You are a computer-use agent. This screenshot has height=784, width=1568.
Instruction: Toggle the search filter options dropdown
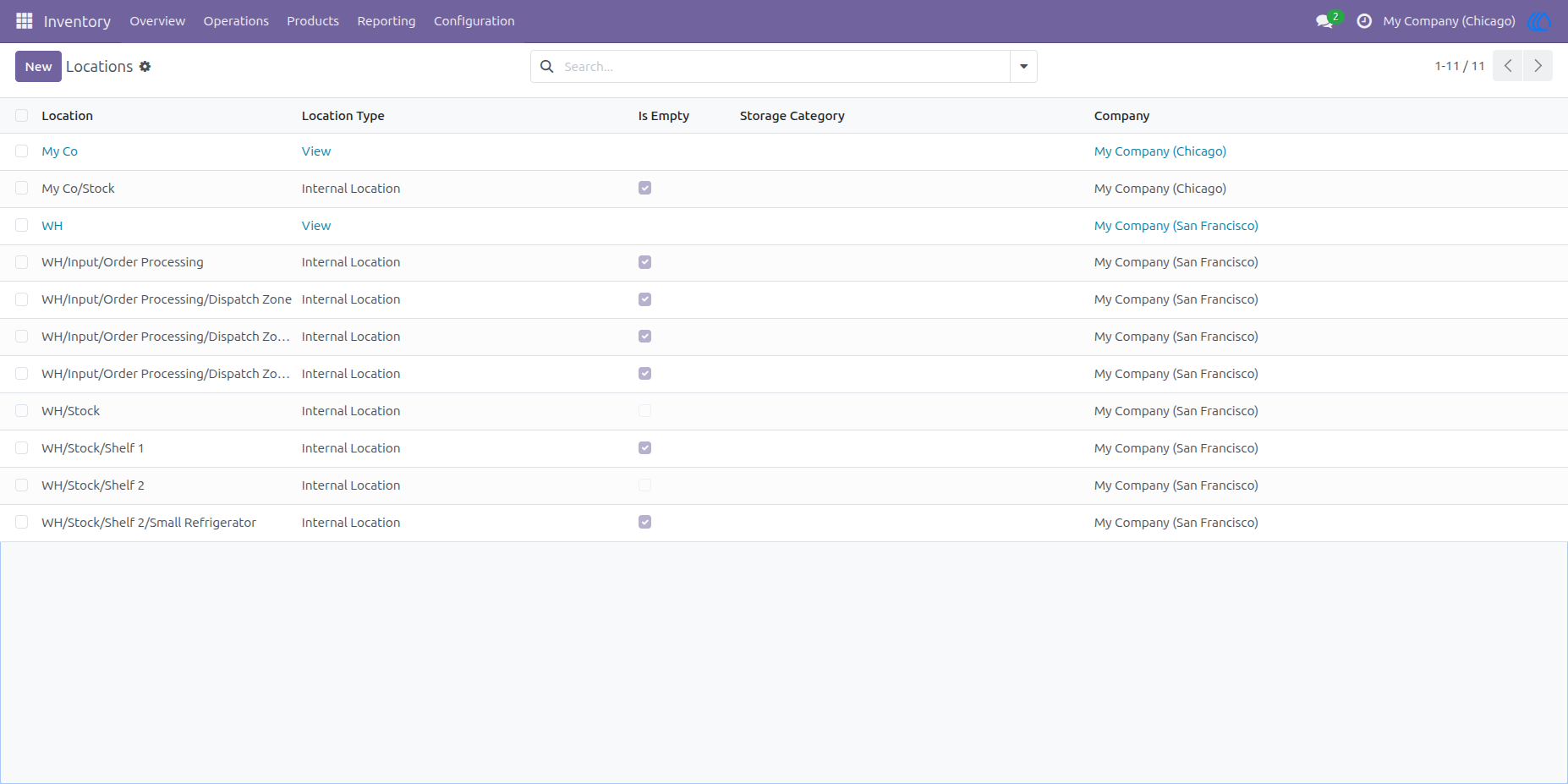pyautogui.click(x=1023, y=66)
